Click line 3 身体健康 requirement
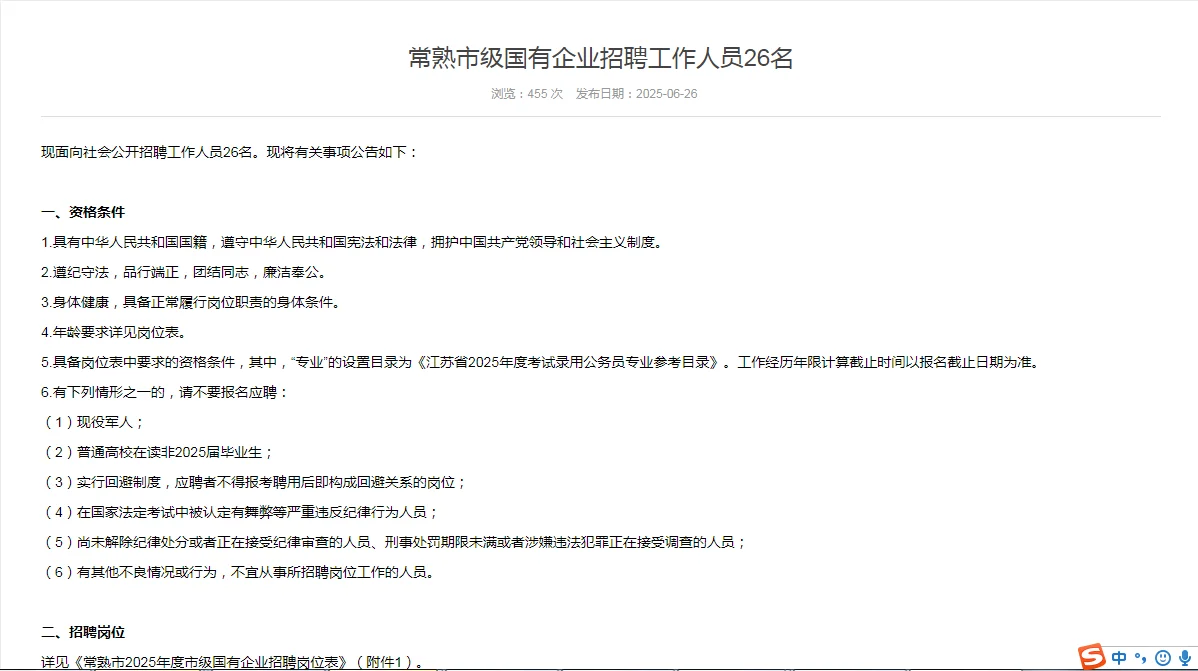The height and width of the screenshot is (671, 1198). [x=190, y=303]
